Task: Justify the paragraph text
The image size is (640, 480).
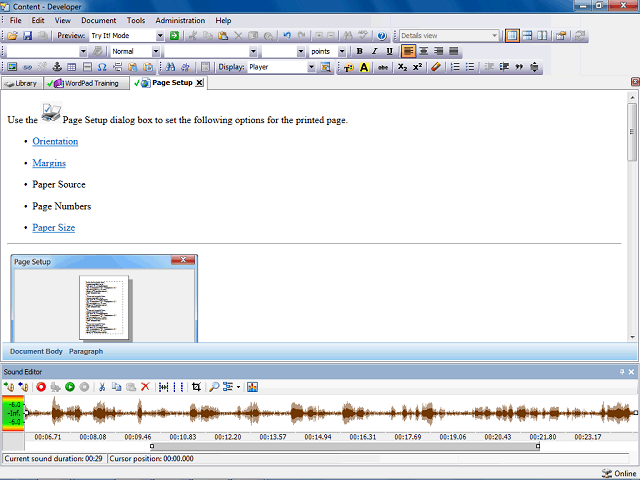Action: point(453,51)
